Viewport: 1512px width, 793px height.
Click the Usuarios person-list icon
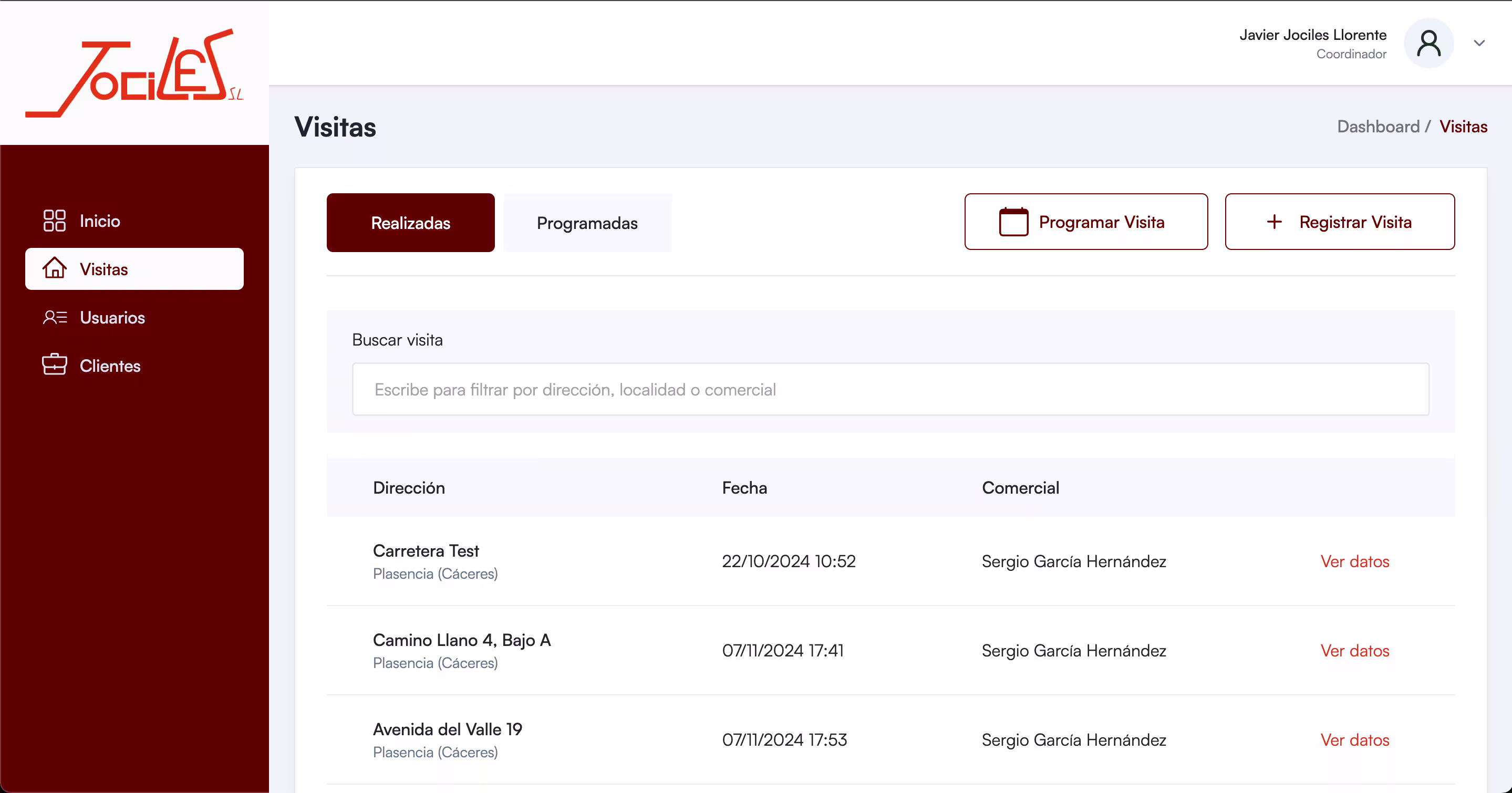(55, 317)
